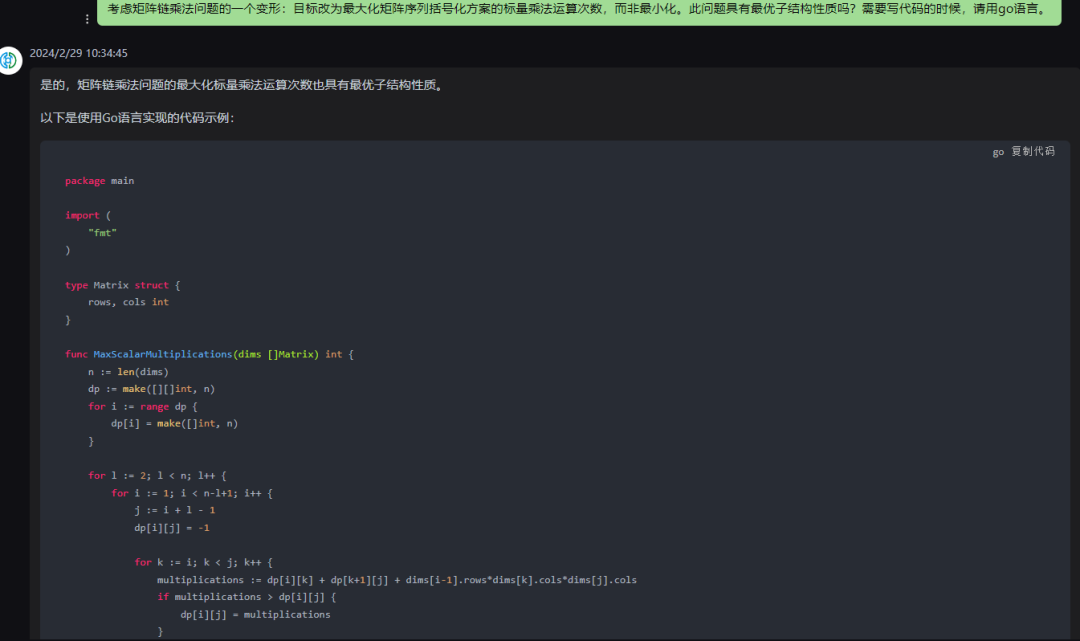Click the green user question bubble
The image size is (1080, 641).
pyautogui.click(x=579, y=10)
